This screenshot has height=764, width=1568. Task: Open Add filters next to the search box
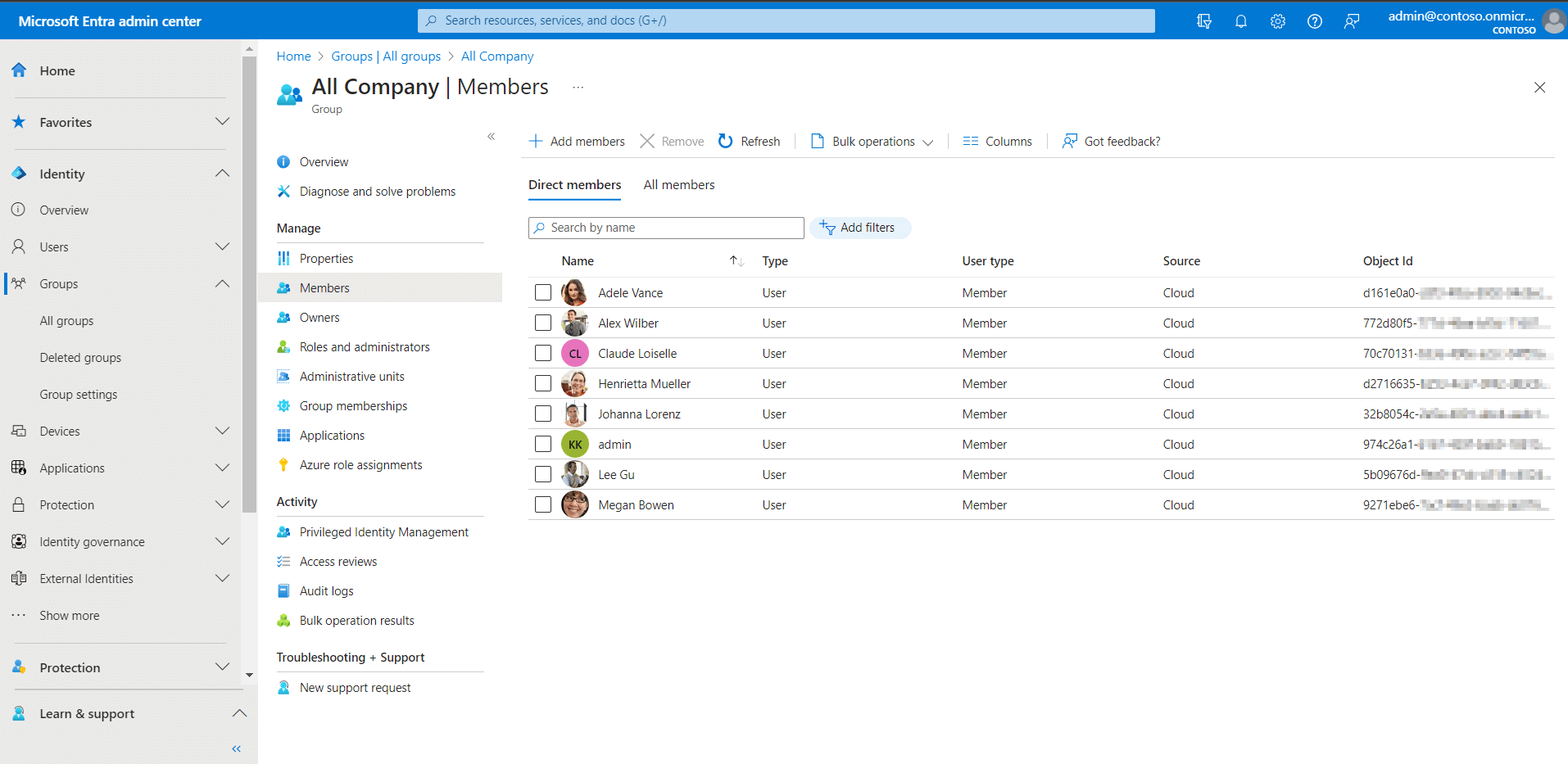[860, 228]
